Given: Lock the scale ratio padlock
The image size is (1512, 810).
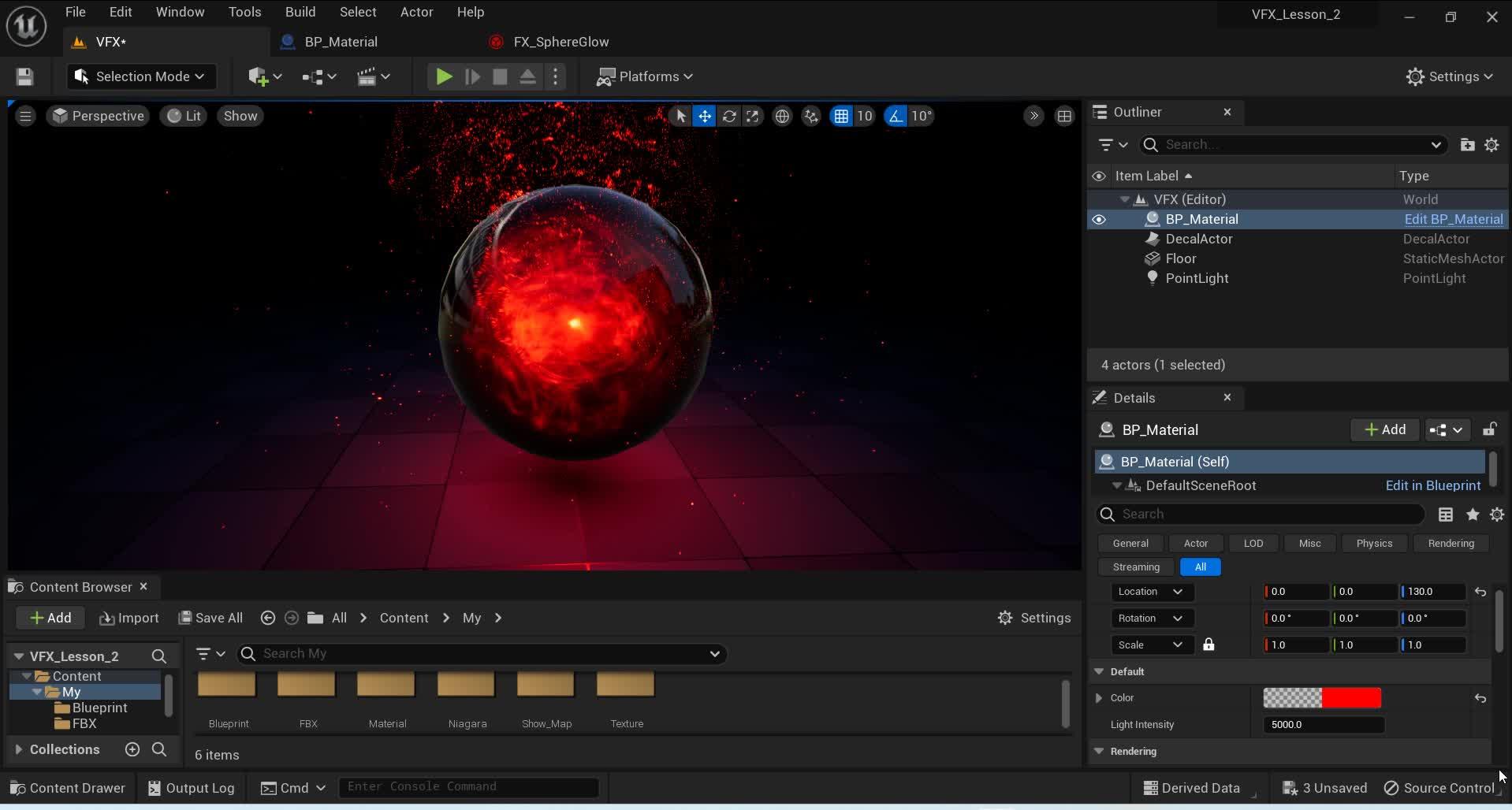Looking at the screenshot, I should click(1208, 645).
